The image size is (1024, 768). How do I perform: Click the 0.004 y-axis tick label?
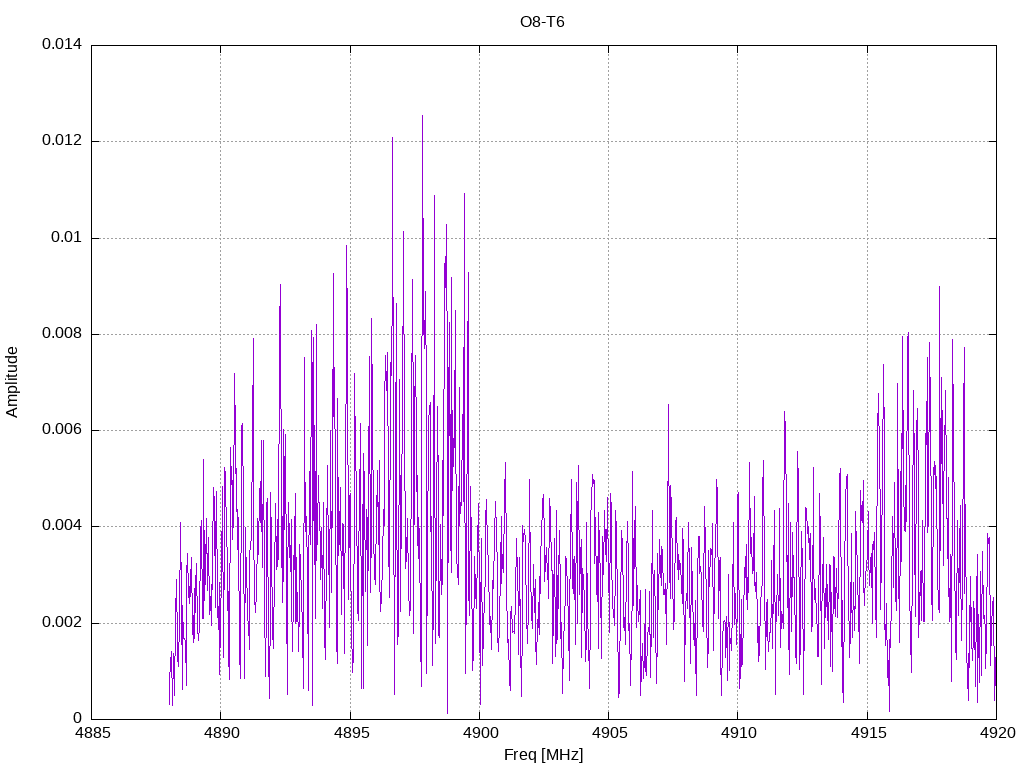click(x=62, y=526)
